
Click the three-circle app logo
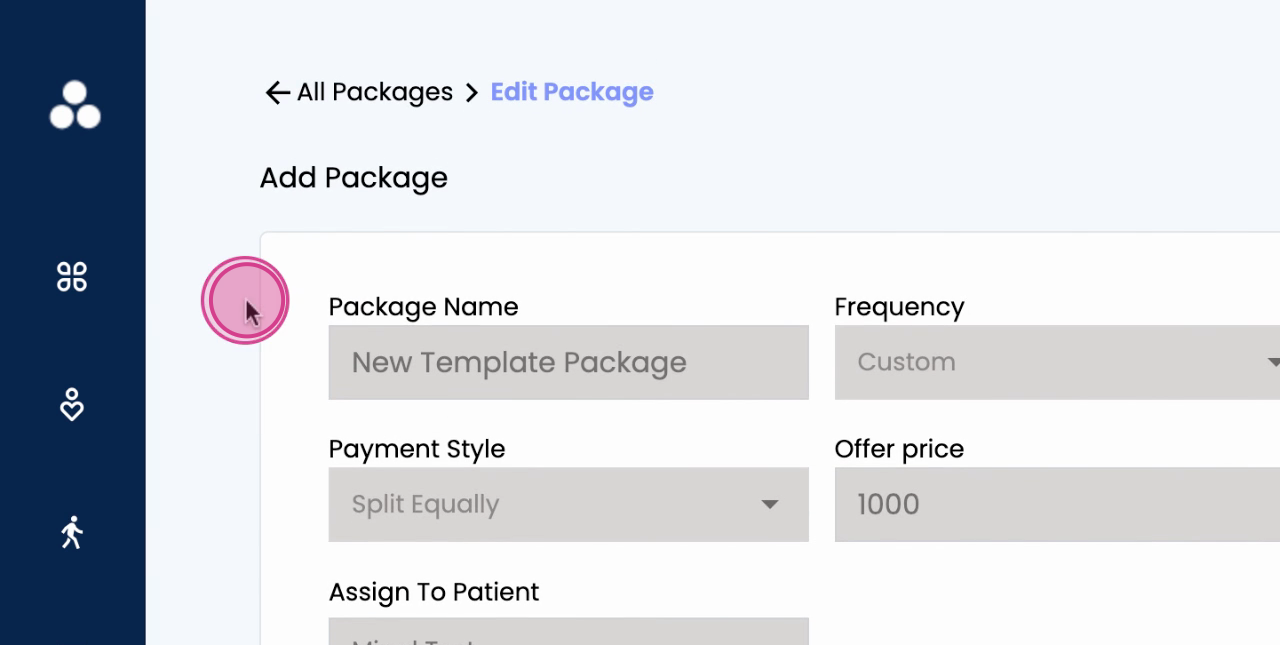pyautogui.click(x=75, y=106)
